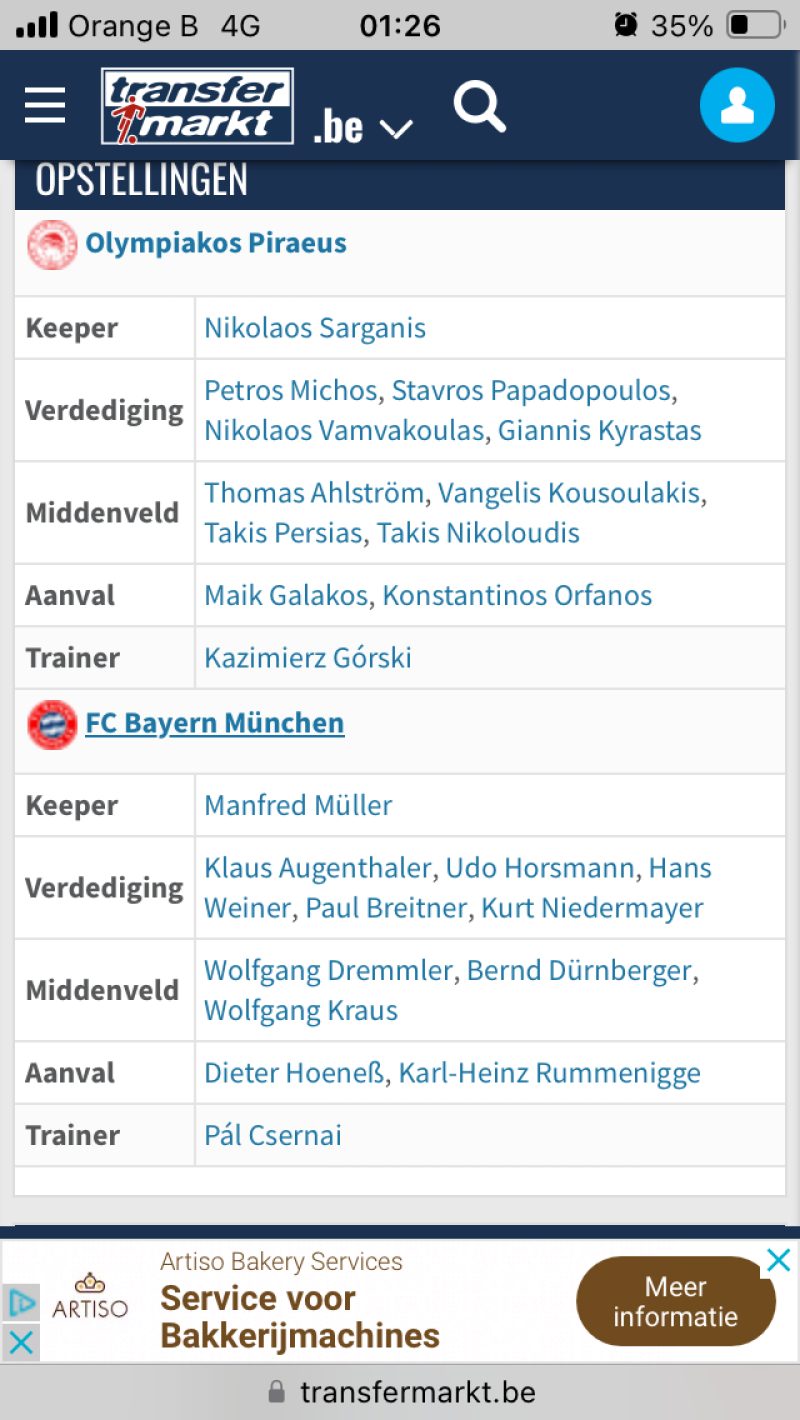
Task: Open the user profile icon
Action: click(x=737, y=105)
